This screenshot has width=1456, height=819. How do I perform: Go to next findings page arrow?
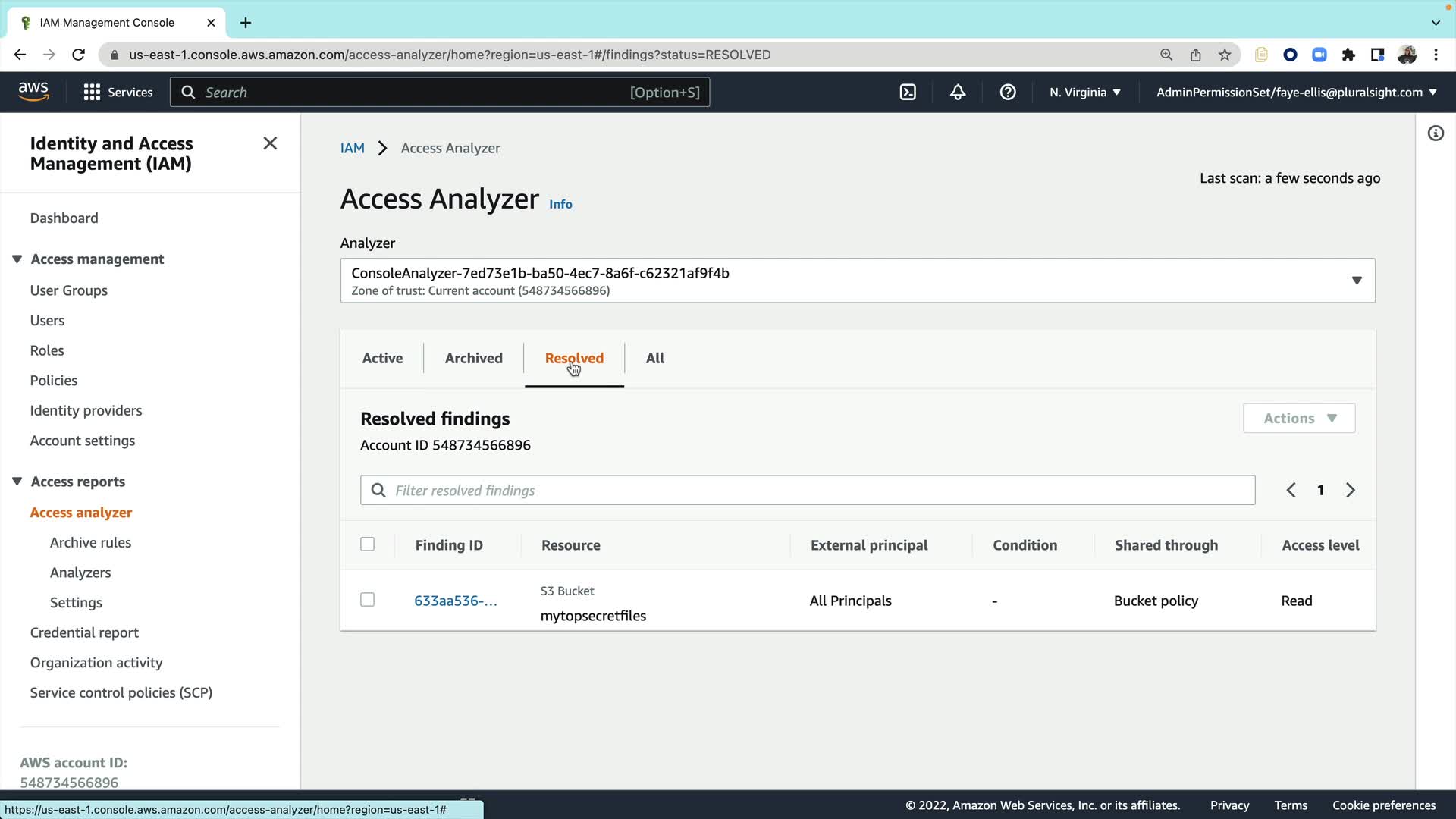(x=1351, y=491)
